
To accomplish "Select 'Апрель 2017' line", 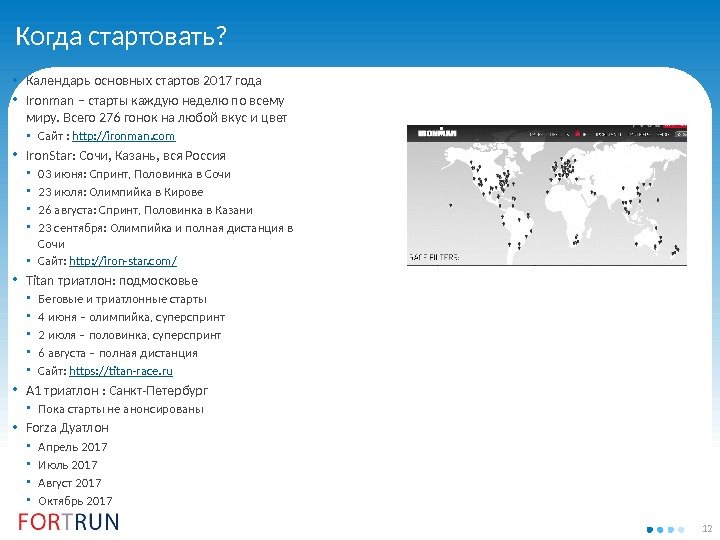I will (x=73, y=447).
